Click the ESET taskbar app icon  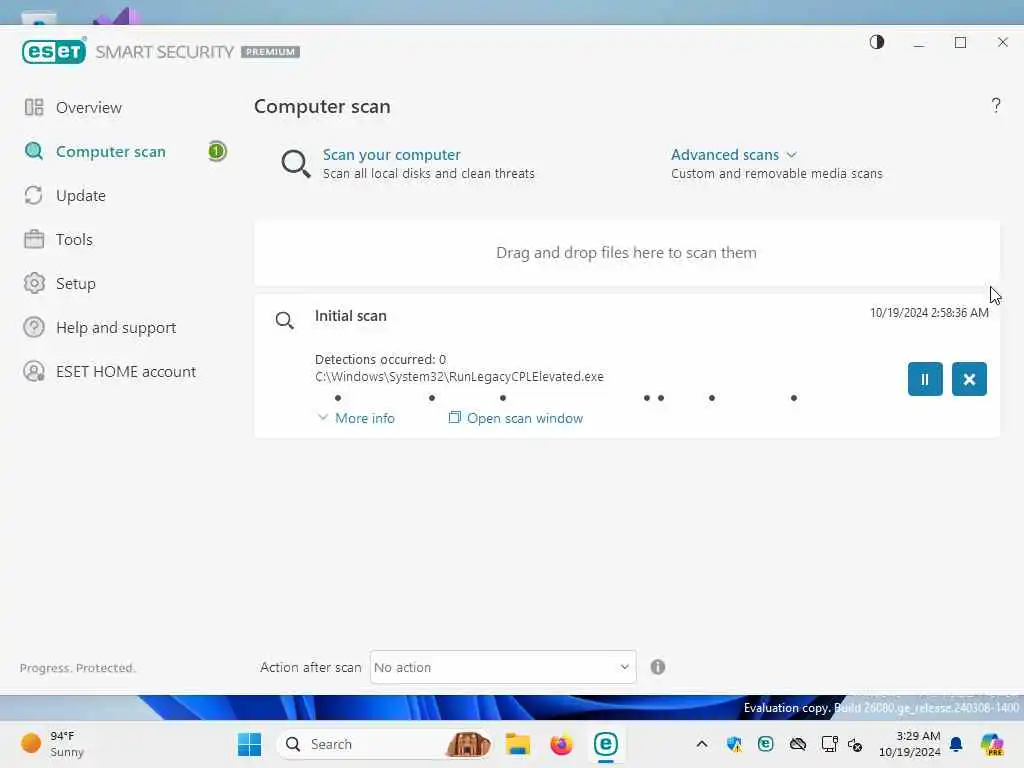pos(605,744)
